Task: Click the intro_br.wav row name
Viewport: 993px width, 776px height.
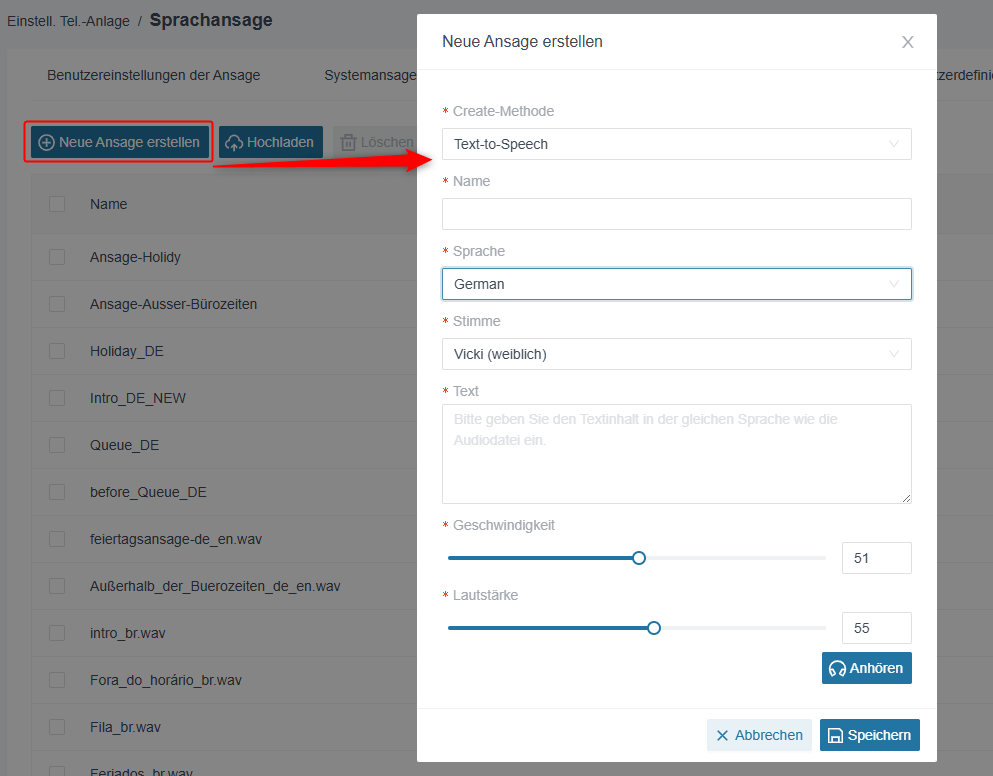Action: coord(127,633)
